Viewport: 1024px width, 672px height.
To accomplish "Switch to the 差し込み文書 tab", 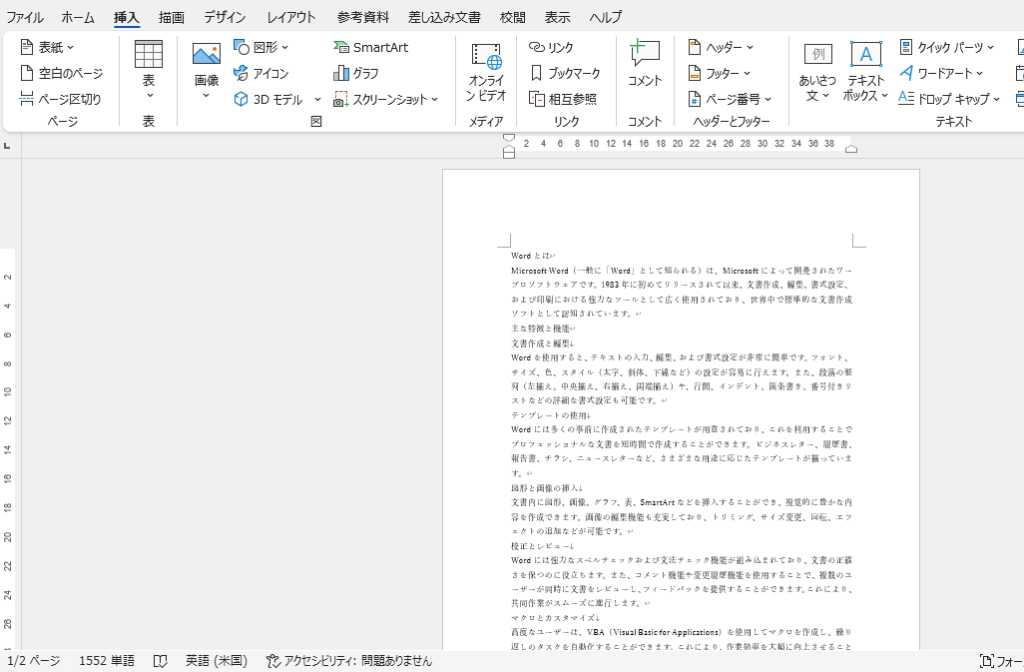I will tap(444, 18).
